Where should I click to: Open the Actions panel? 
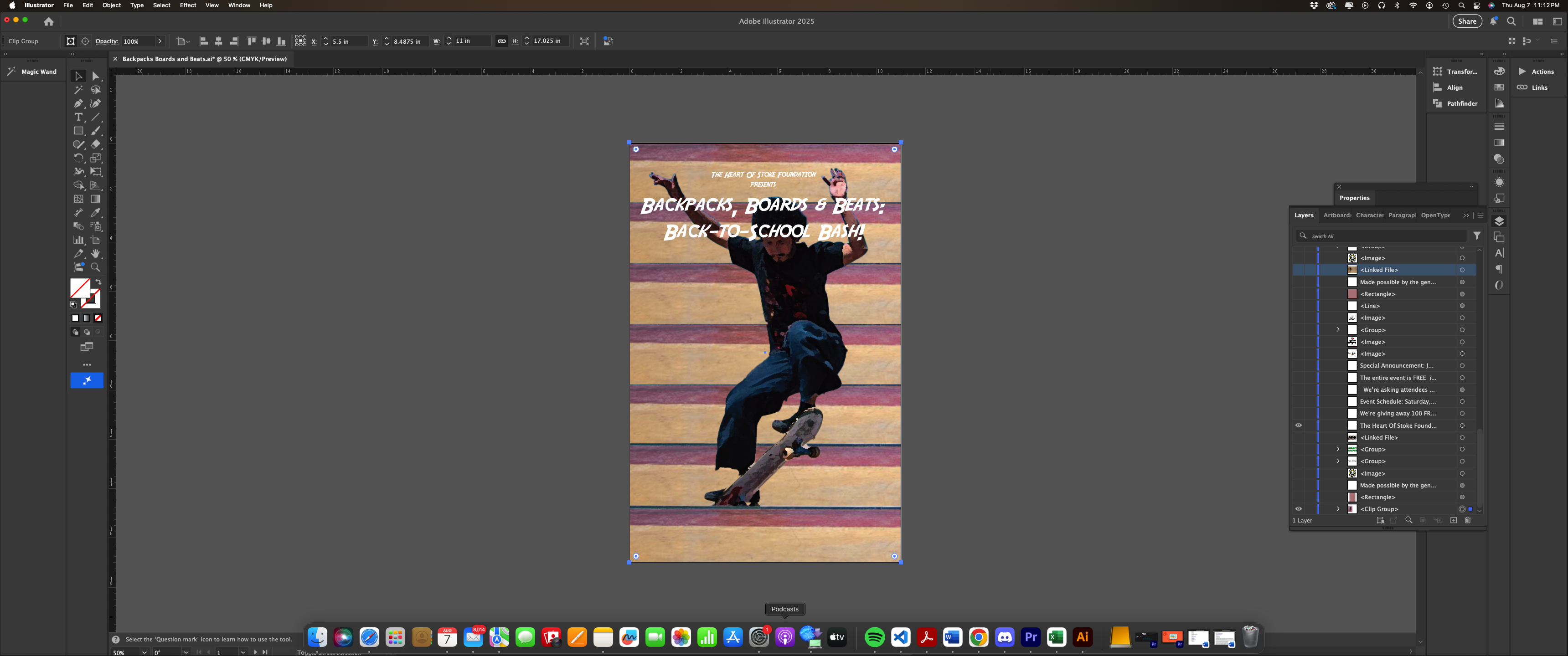point(1536,72)
